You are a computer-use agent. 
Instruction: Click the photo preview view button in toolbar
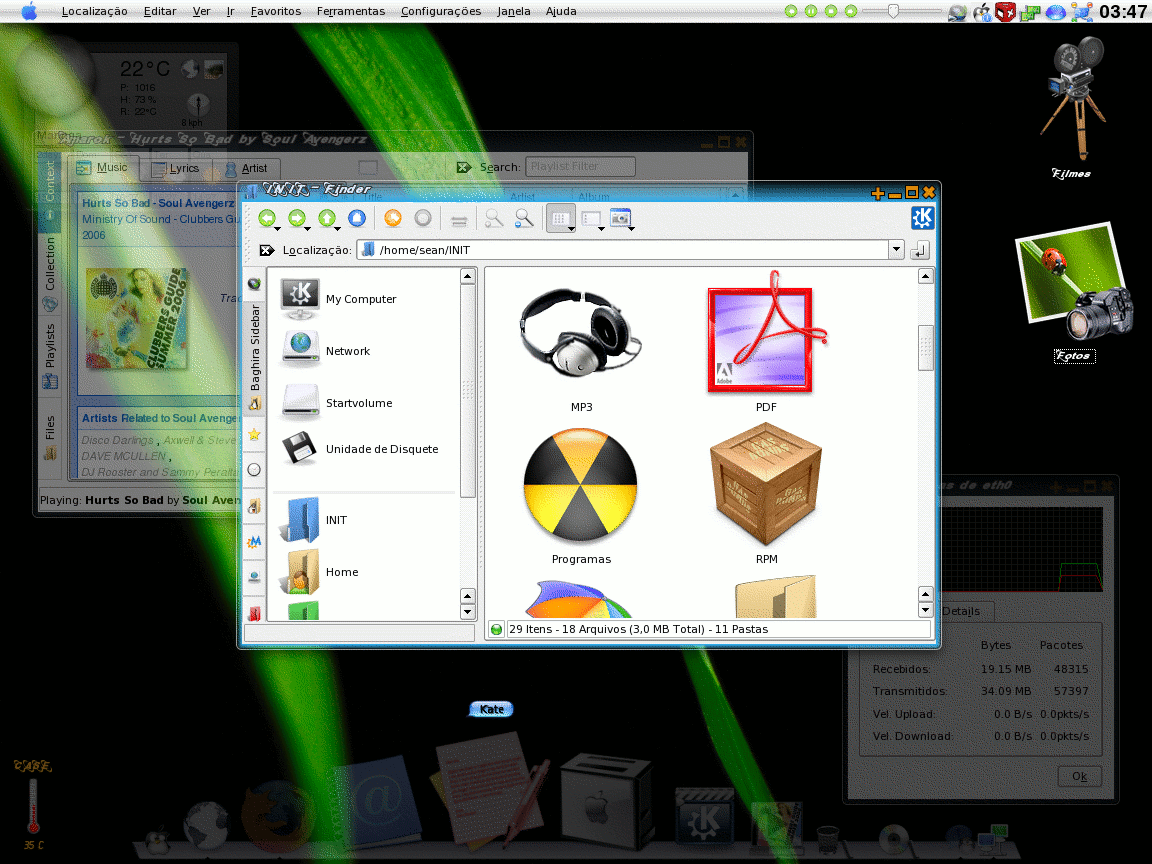[620, 217]
